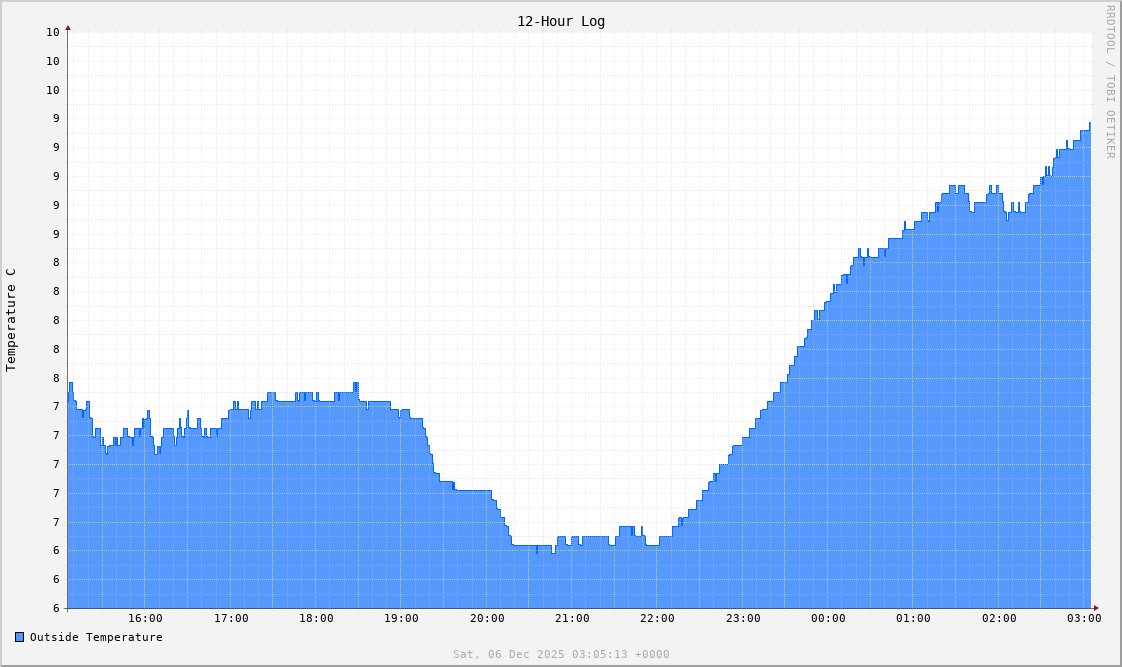Click the timestamp Sat, 06 Dec 2025
Screen dimensions: 1122x667
coord(562,654)
